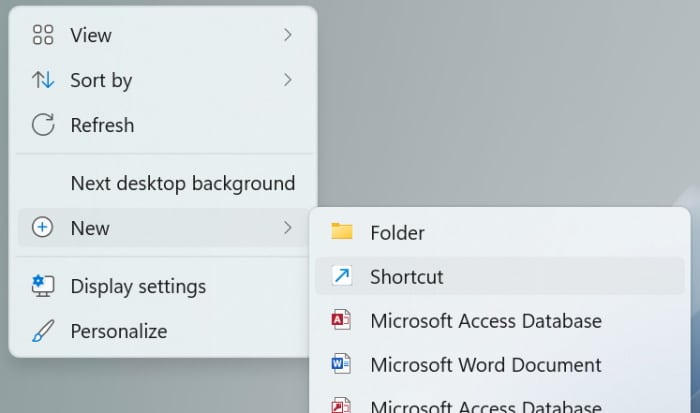Click the Access icon below Word Document
700x413 pixels.
coord(341,405)
